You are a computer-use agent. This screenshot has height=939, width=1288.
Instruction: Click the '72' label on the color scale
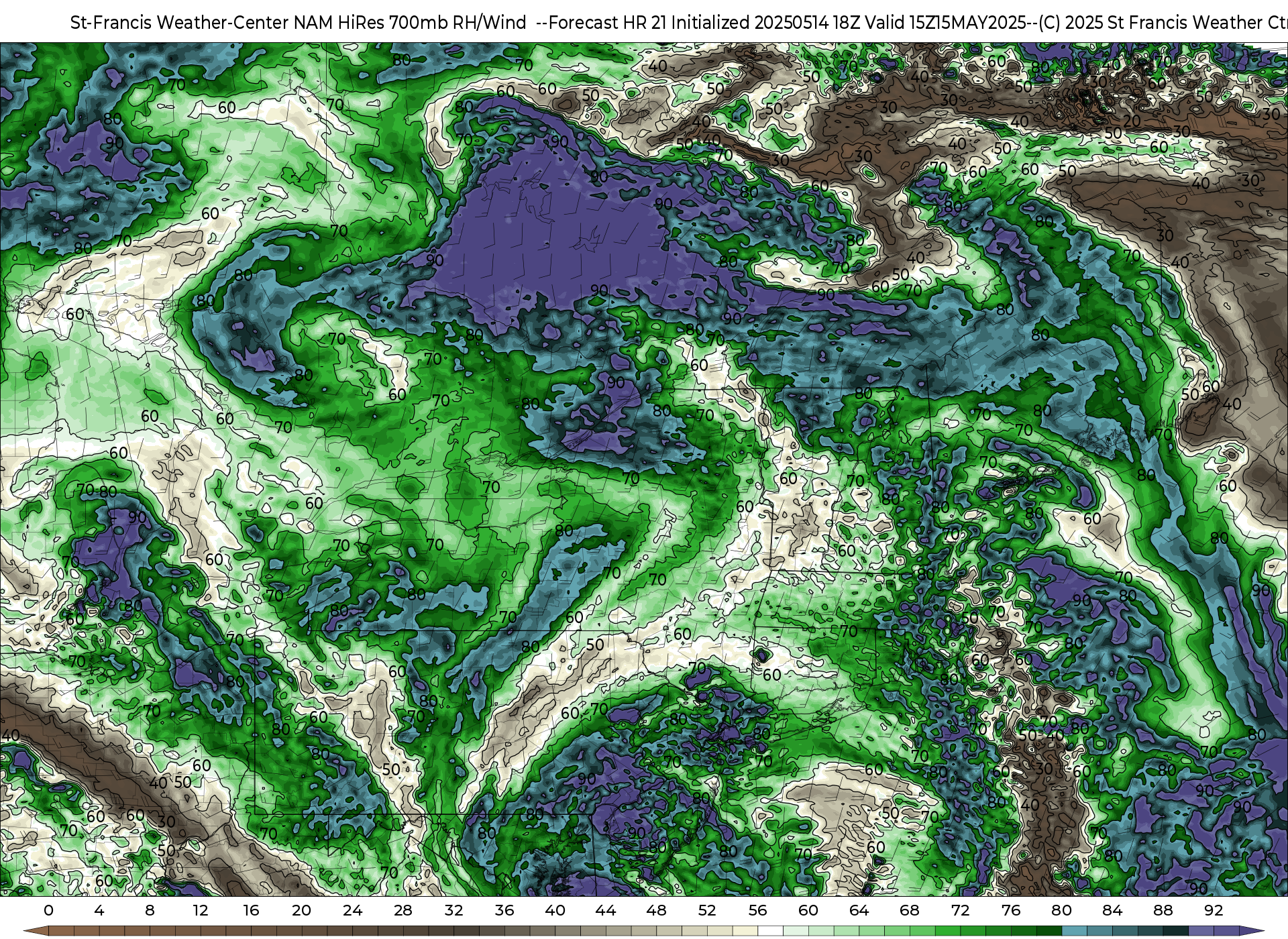pos(960,910)
